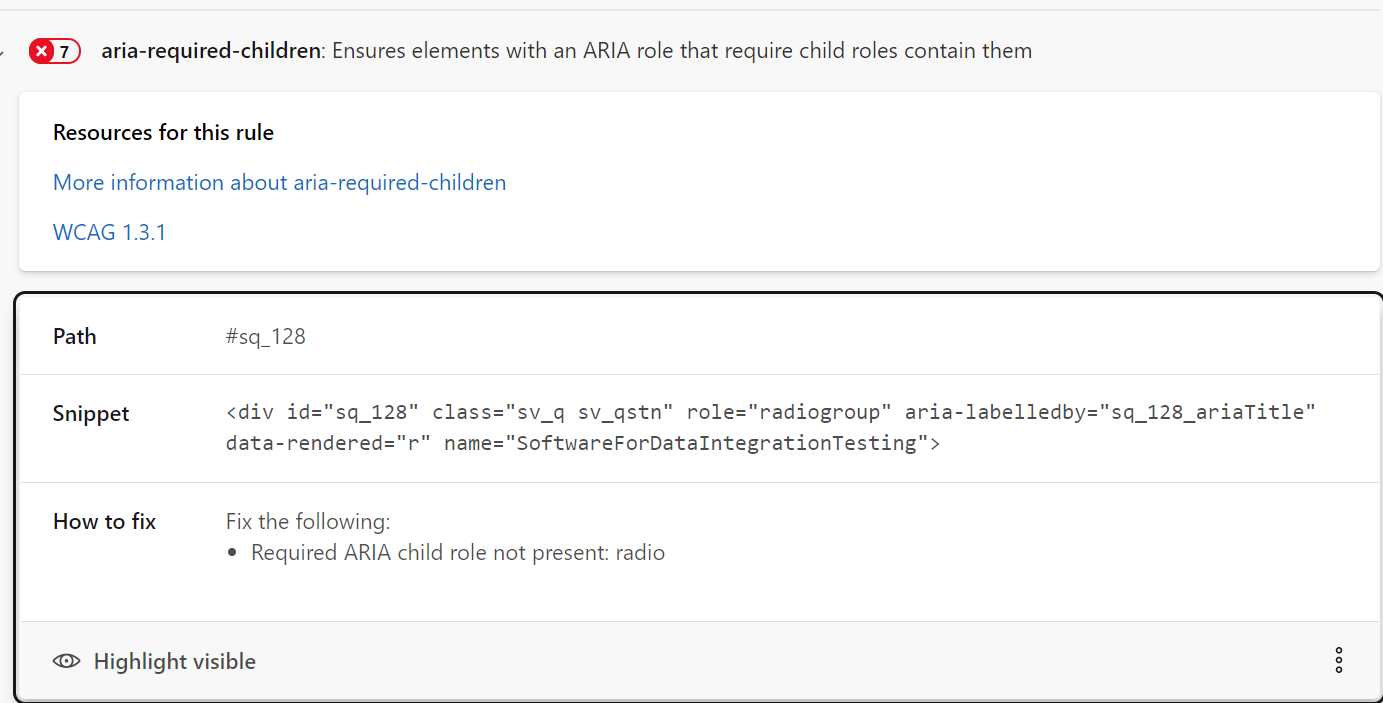Click 'Required ARIA child role not present: radio'
This screenshot has width=1383, height=703.
pos(458,552)
